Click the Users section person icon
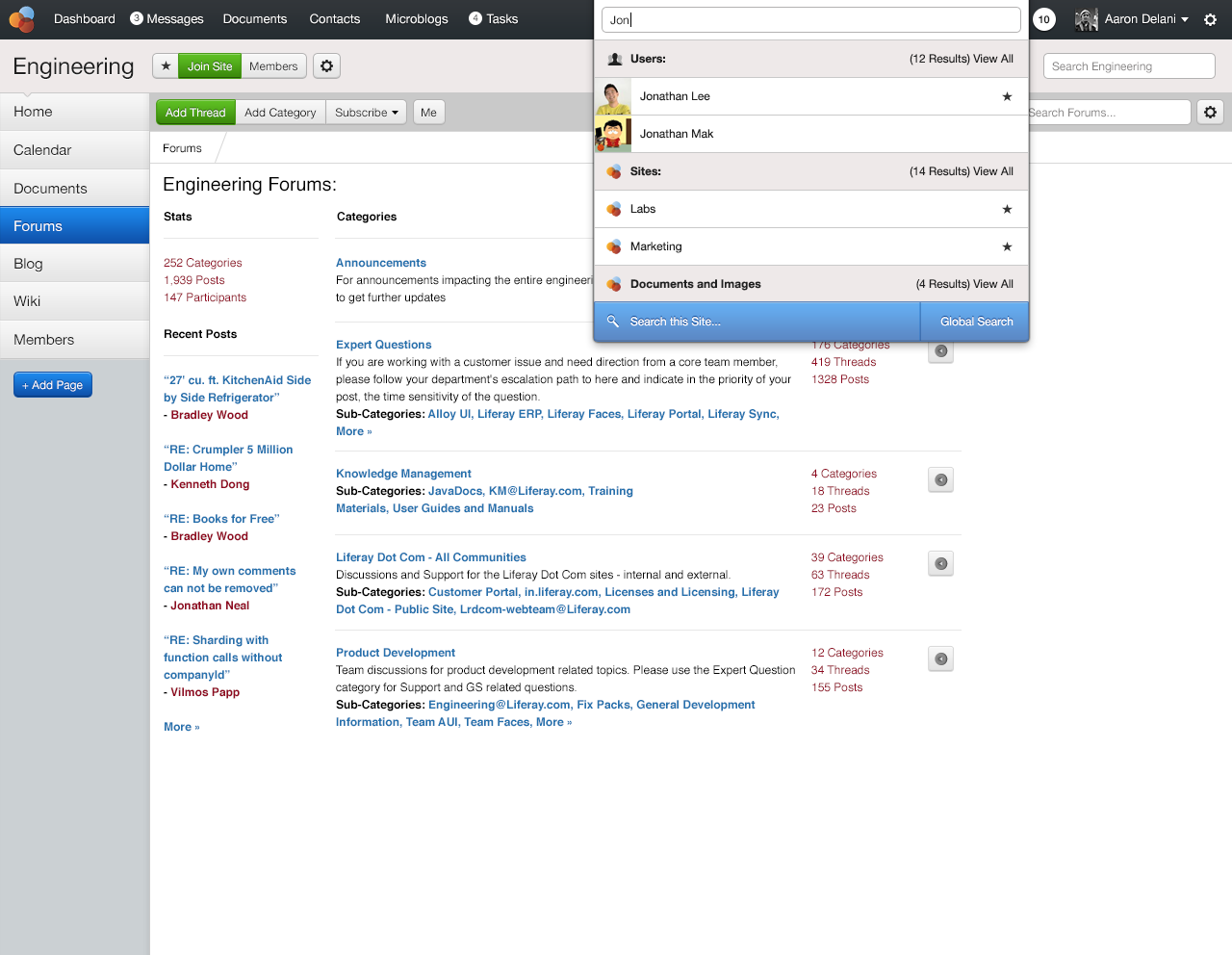The image size is (1232, 955). click(615, 59)
